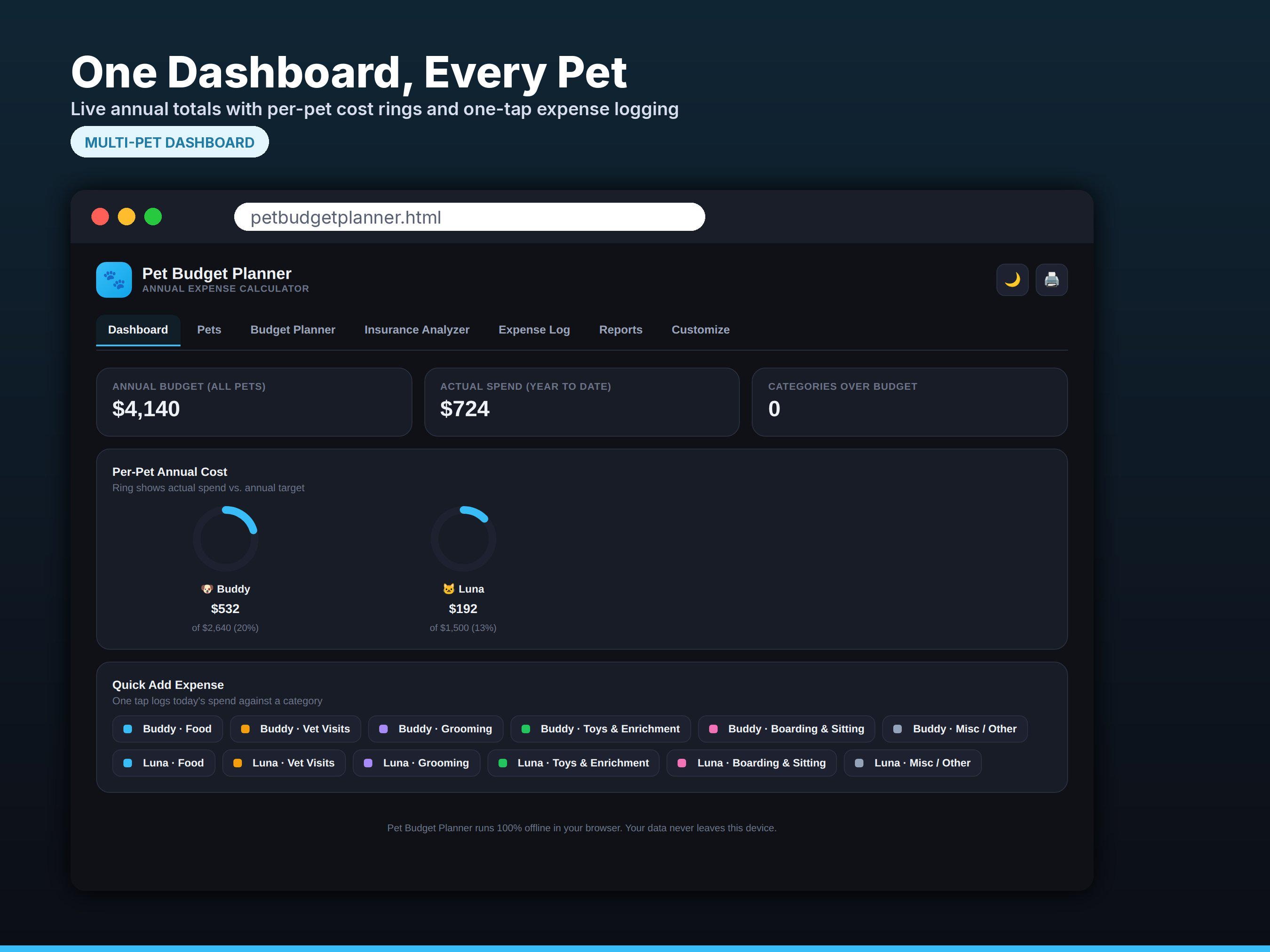Log Luna · Boarding & Sitting expense
Image resolution: width=1270 pixels, height=952 pixels.
[752, 763]
